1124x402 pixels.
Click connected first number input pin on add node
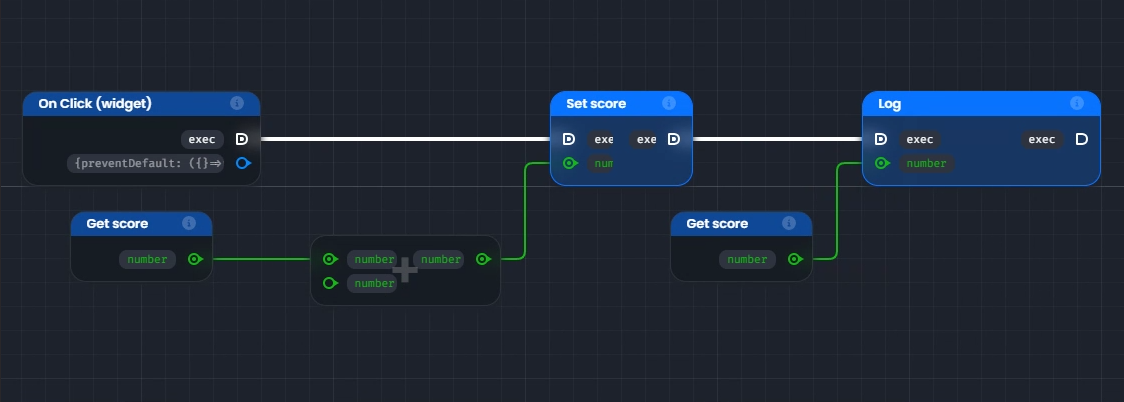[330, 259]
